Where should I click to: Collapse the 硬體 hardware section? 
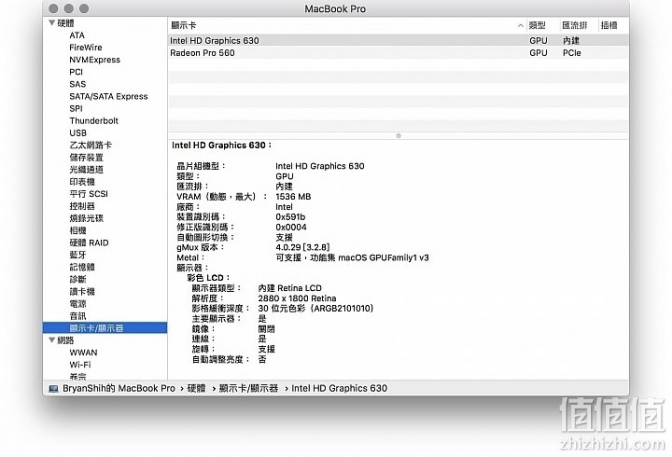point(52,23)
